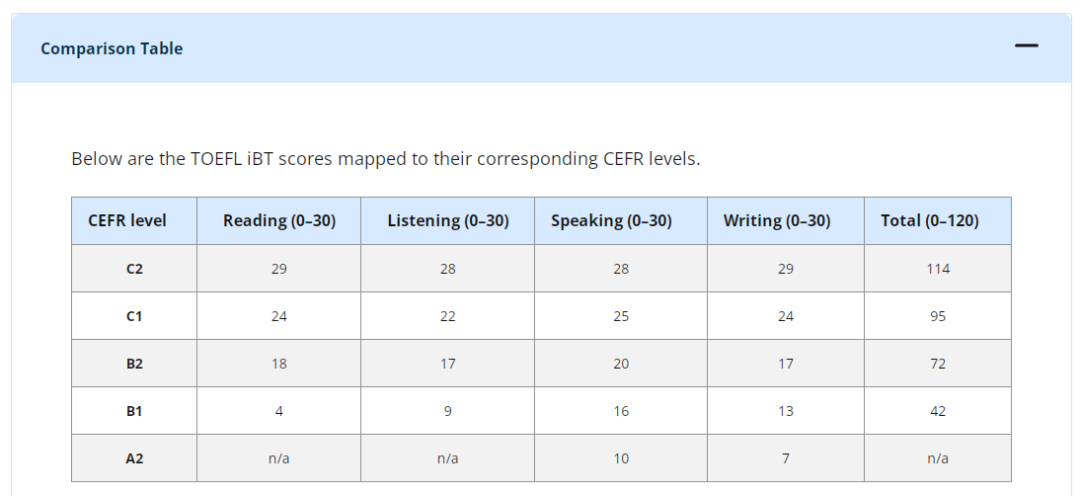Collapse the Comparison Table section using minus icon
The width and height of the screenshot is (1080, 496).
point(1026,46)
